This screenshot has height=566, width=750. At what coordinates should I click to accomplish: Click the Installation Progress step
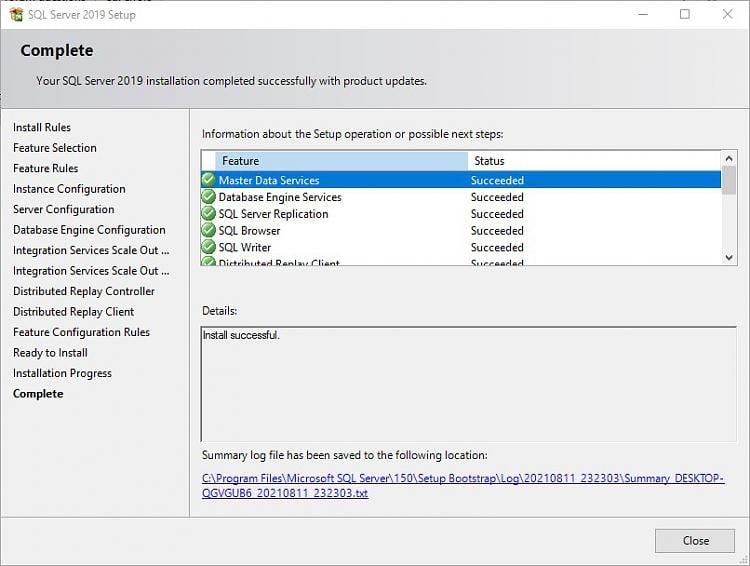pos(62,374)
